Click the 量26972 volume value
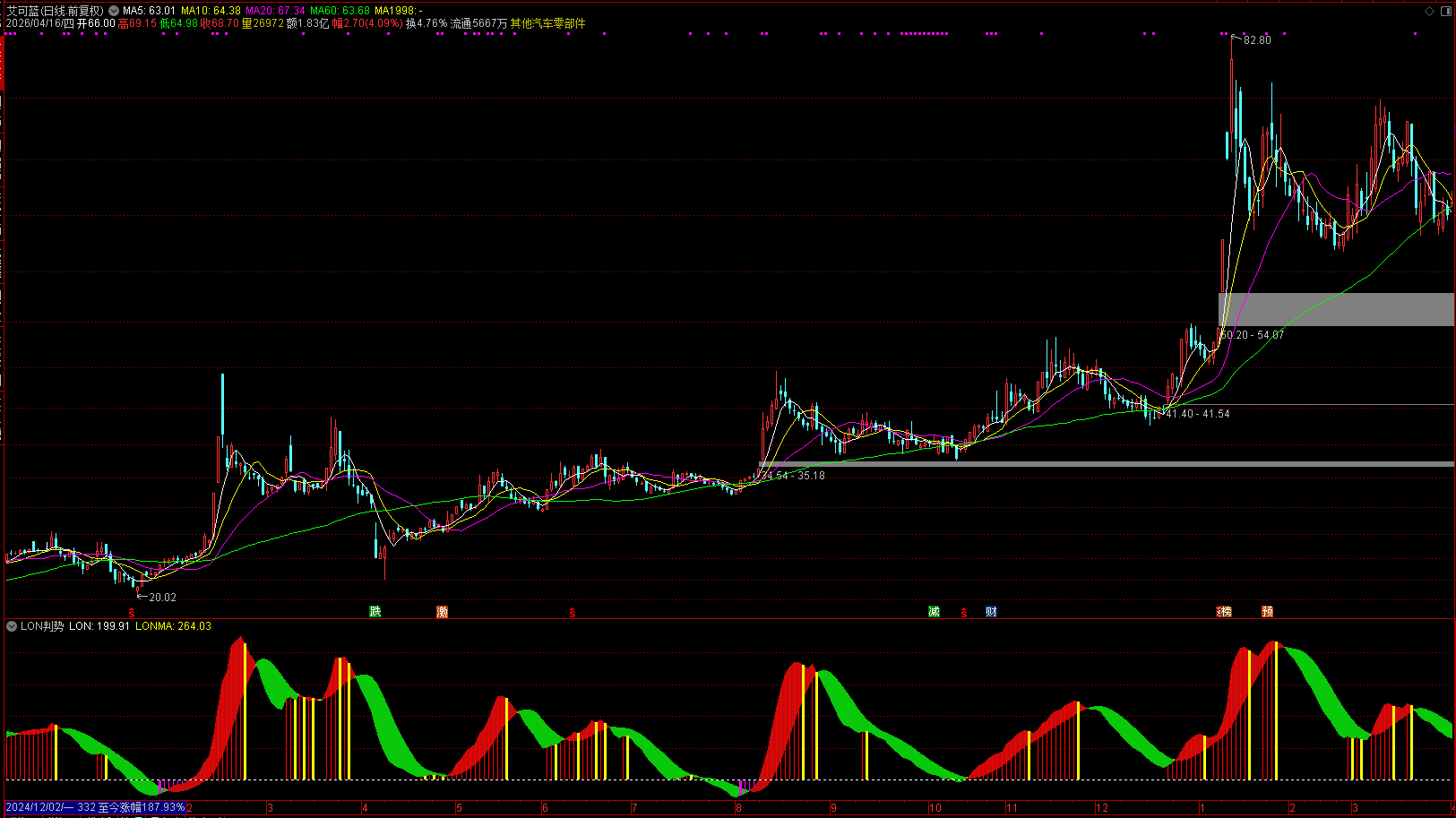This screenshot has height=818, width=1456. 263,23
